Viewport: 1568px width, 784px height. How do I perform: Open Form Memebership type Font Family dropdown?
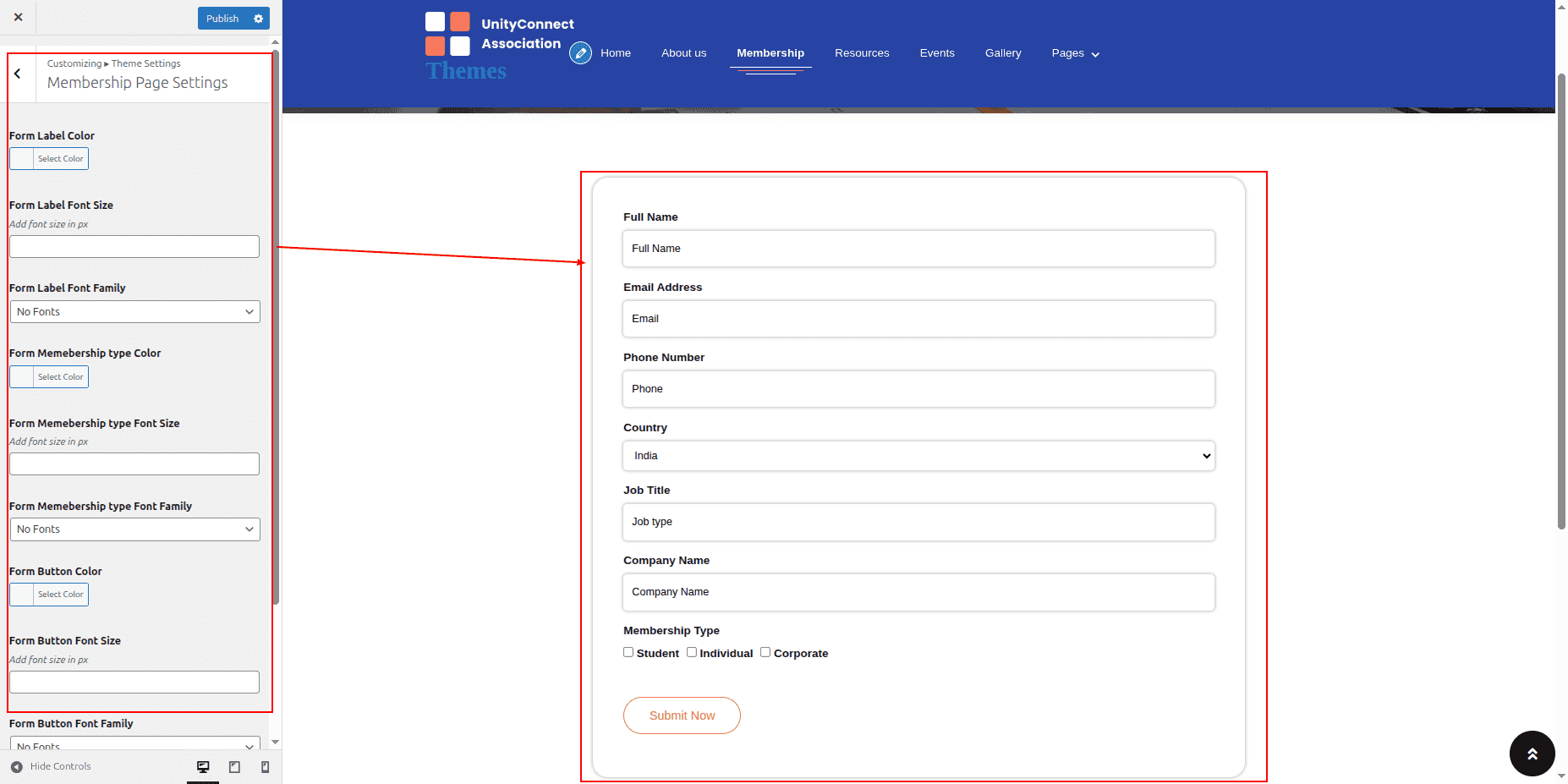(x=134, y=529)
